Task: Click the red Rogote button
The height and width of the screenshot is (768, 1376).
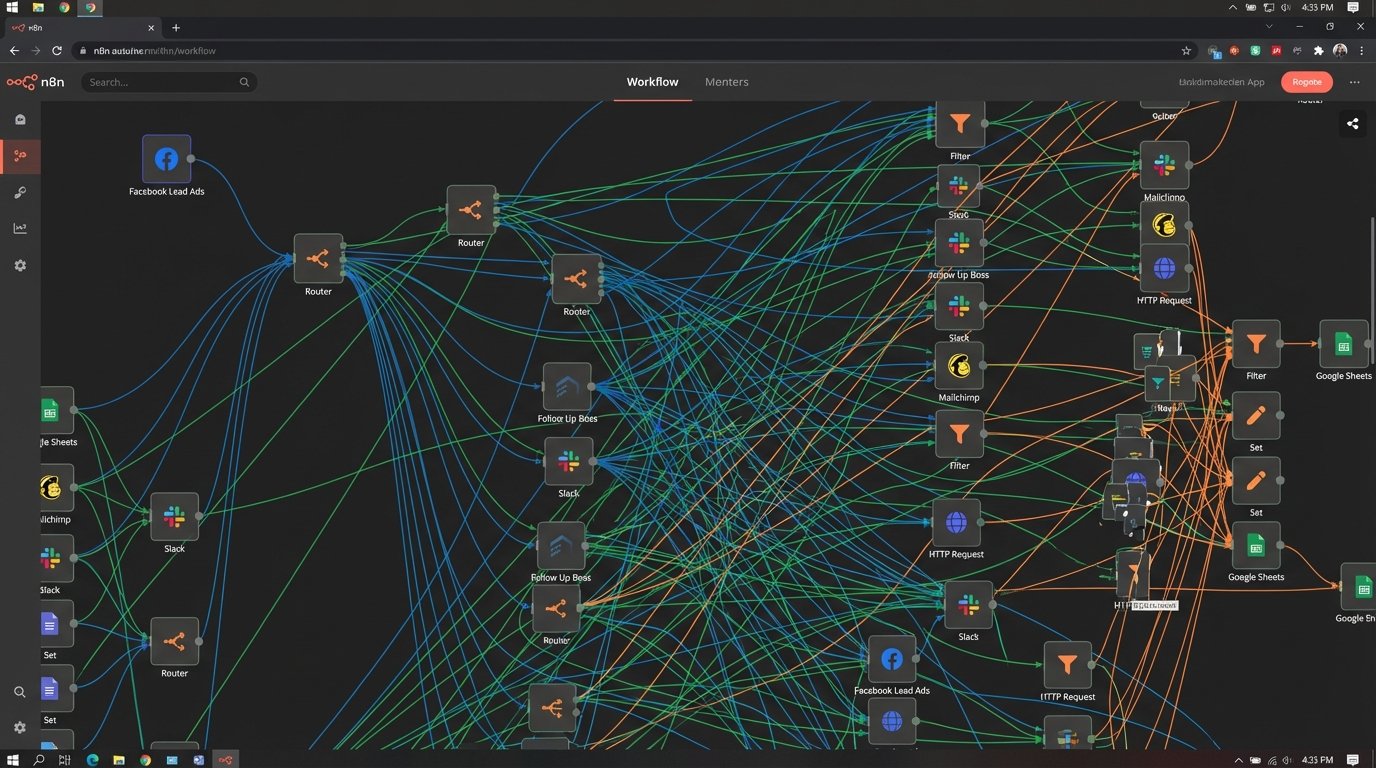Action: (1306, 82)
